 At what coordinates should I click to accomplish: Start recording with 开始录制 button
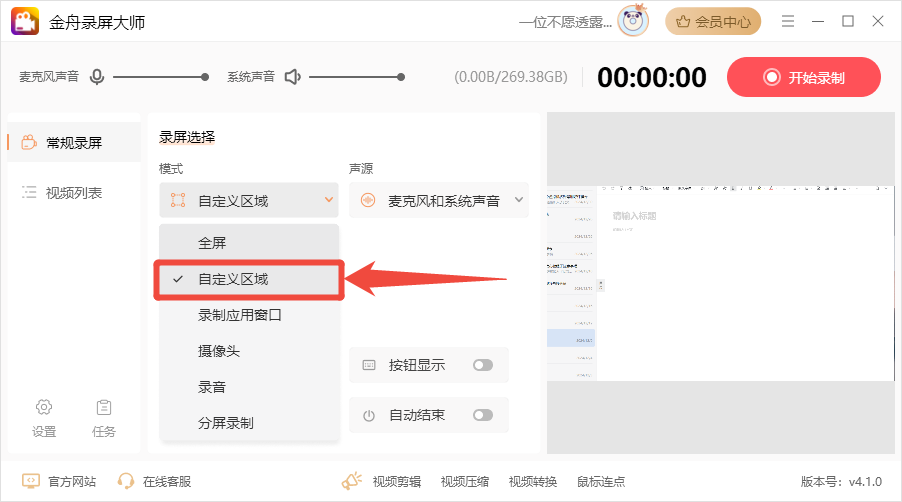804,77
